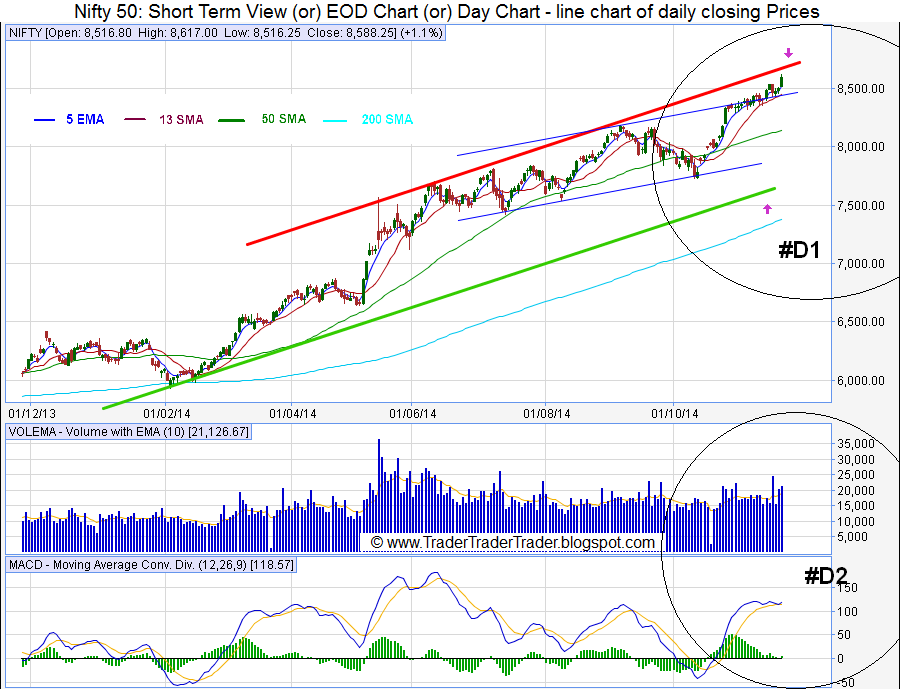
Task: Click the 6,000.00 price axis label
Action: (860, 380)
